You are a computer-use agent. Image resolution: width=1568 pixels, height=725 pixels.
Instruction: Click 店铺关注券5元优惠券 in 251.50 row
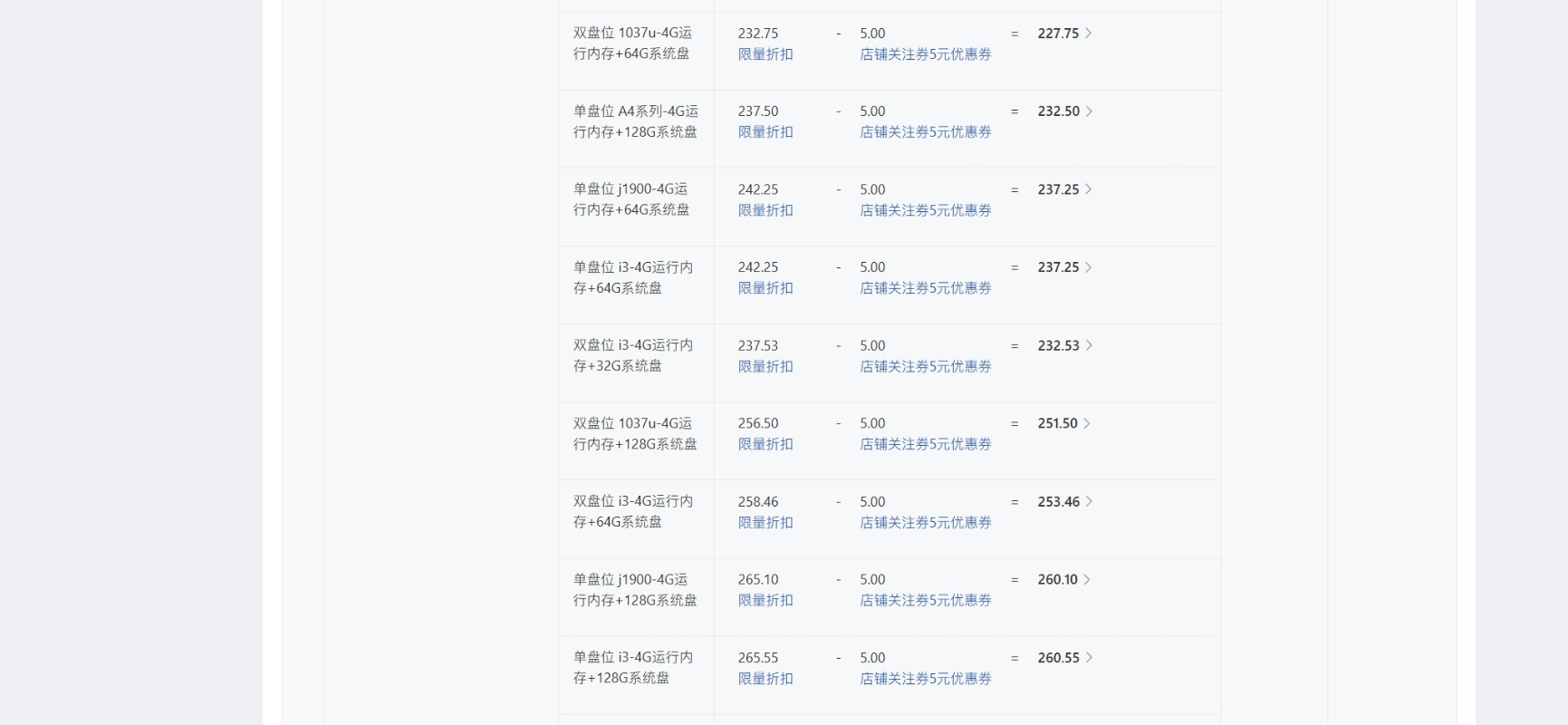point(926,444)
